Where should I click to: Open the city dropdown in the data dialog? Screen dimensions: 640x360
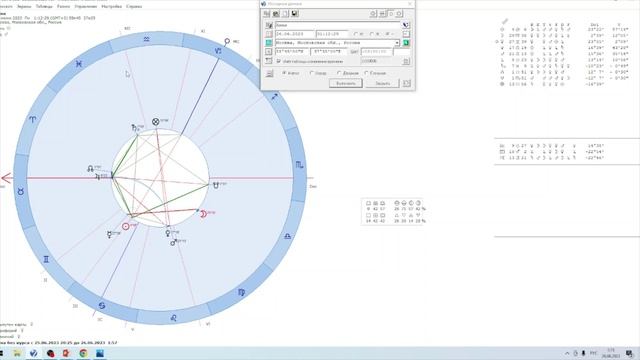coord(397,43)
